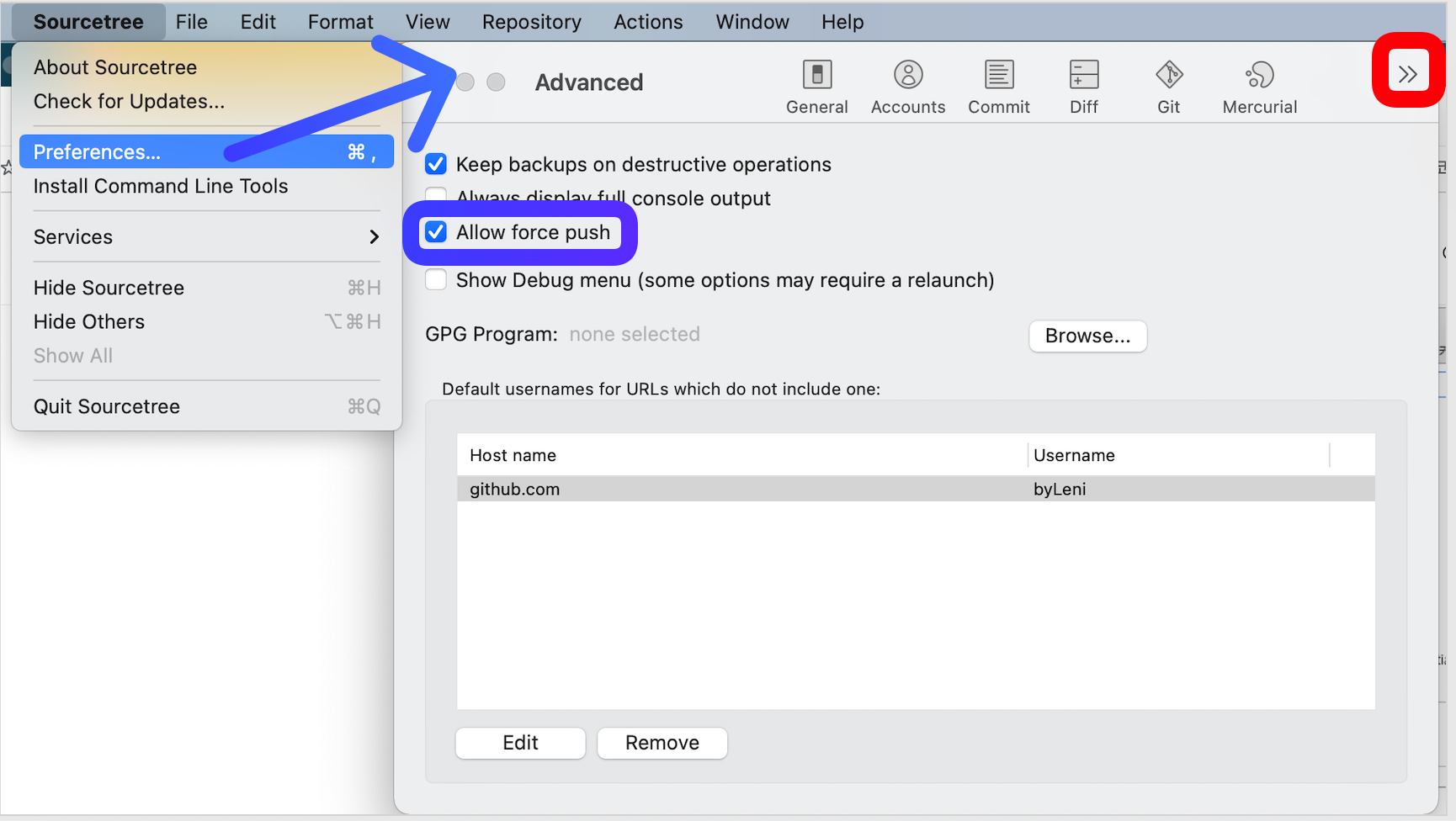Click the byLeni username cell
The width and height of the screenshot is (1456, 821).
pos(1060,489)
